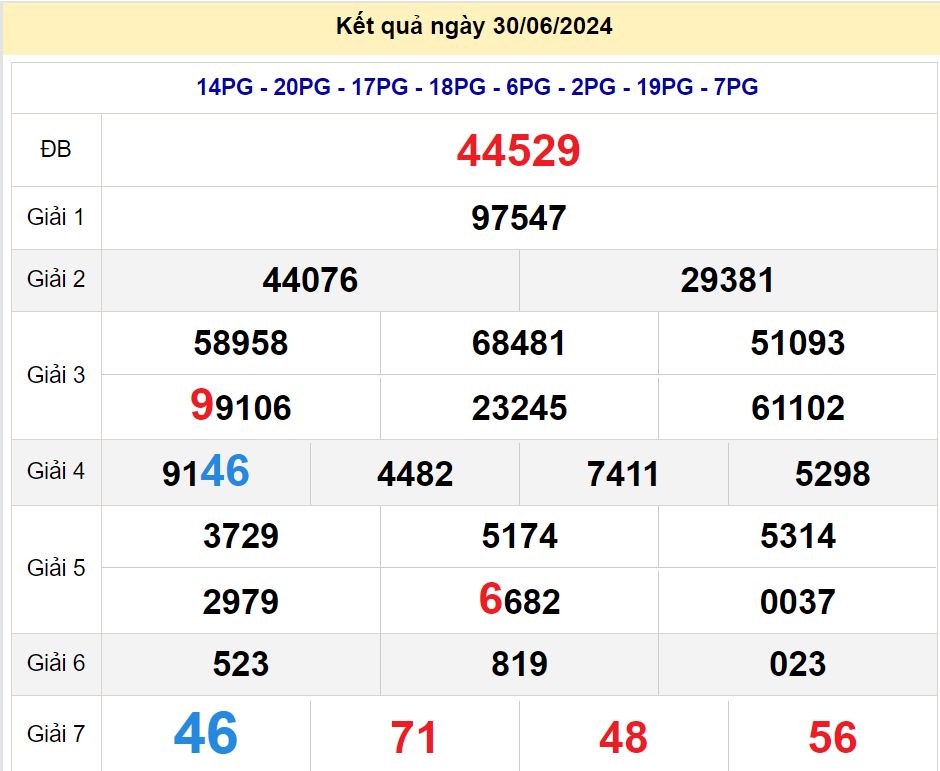Select the ĐB special prize label
The width and height of the screenshot is (940, 771).
[x=56, y=149]
